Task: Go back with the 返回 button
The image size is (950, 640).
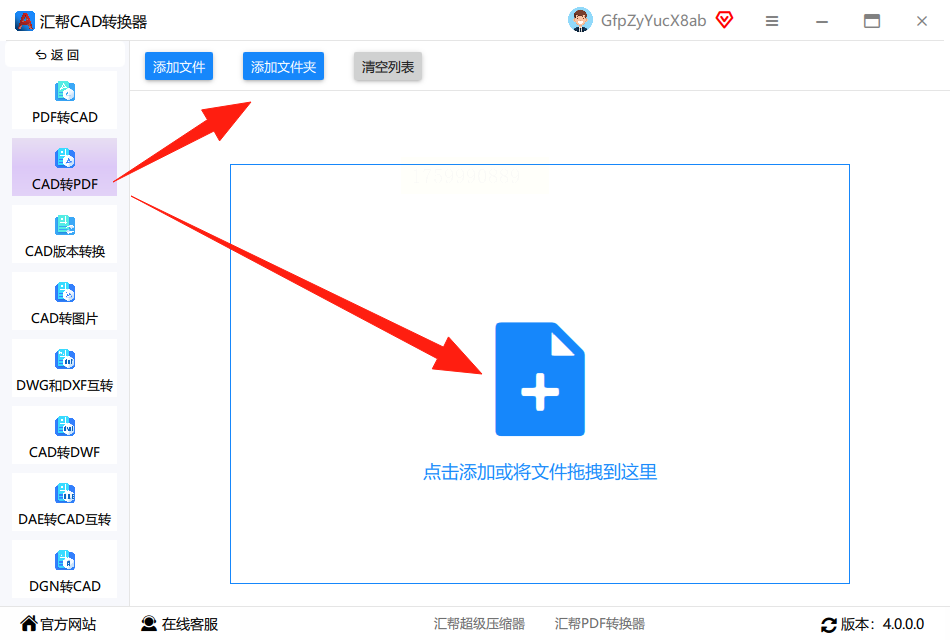Action: [x=65, y=55]
